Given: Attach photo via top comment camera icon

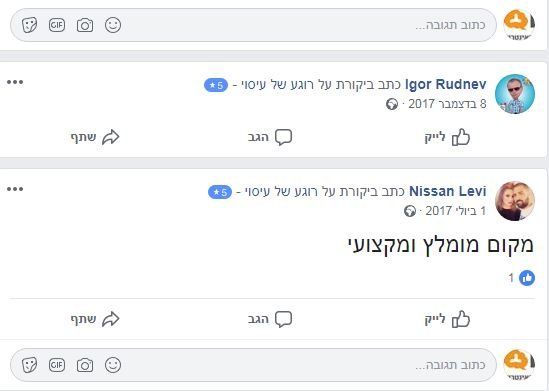Looking at the screenshot, I should pos(85,26).
